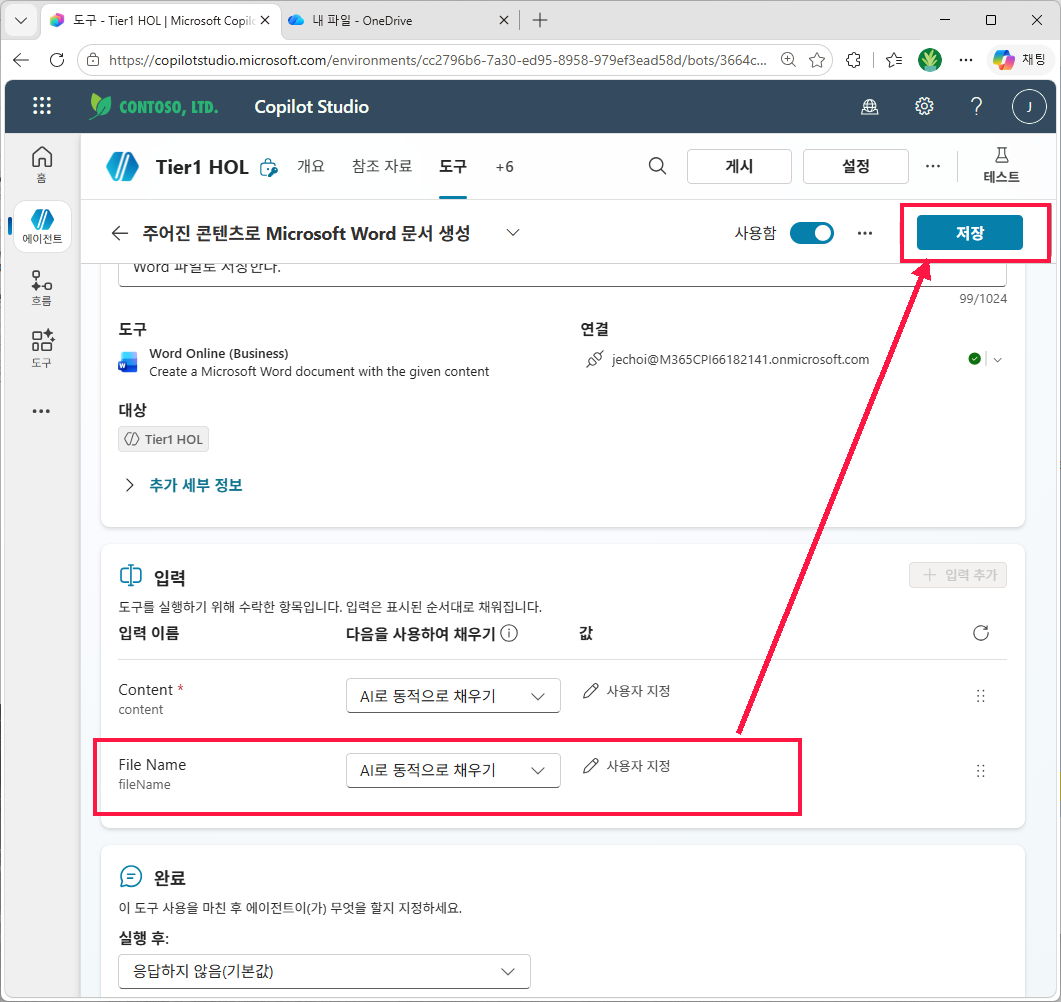The width and height of the screenshot is (1061, 1002).
Task: Click the drag handle for the Content row
Action: [x=980, y=696]
